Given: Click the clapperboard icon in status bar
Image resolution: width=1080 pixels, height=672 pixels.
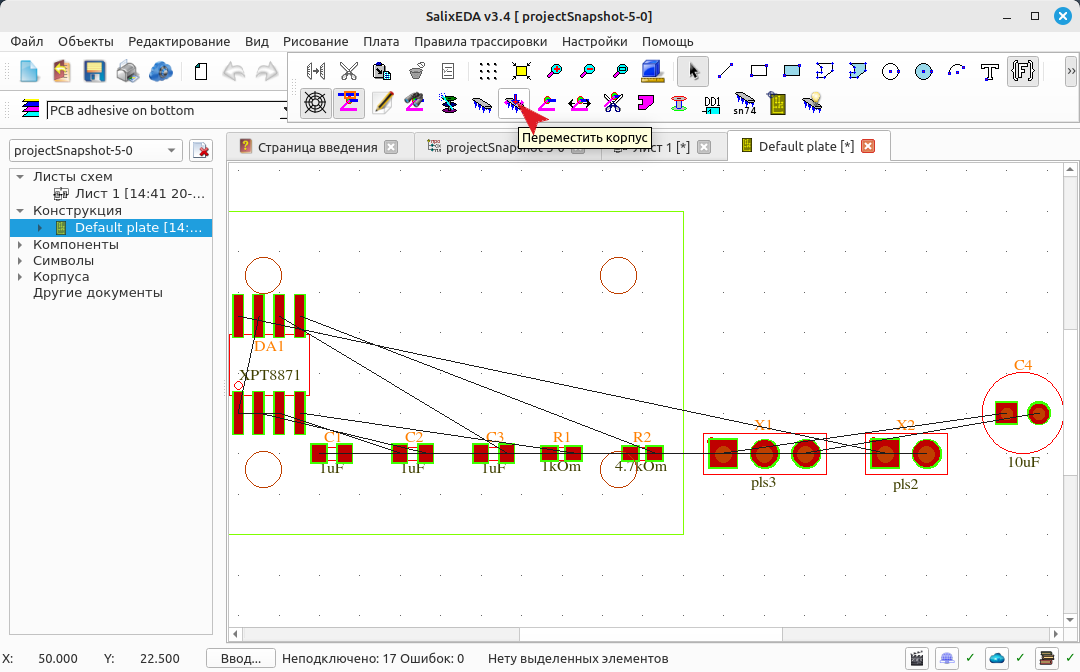Looking at the screenshot, I should 917,659.
